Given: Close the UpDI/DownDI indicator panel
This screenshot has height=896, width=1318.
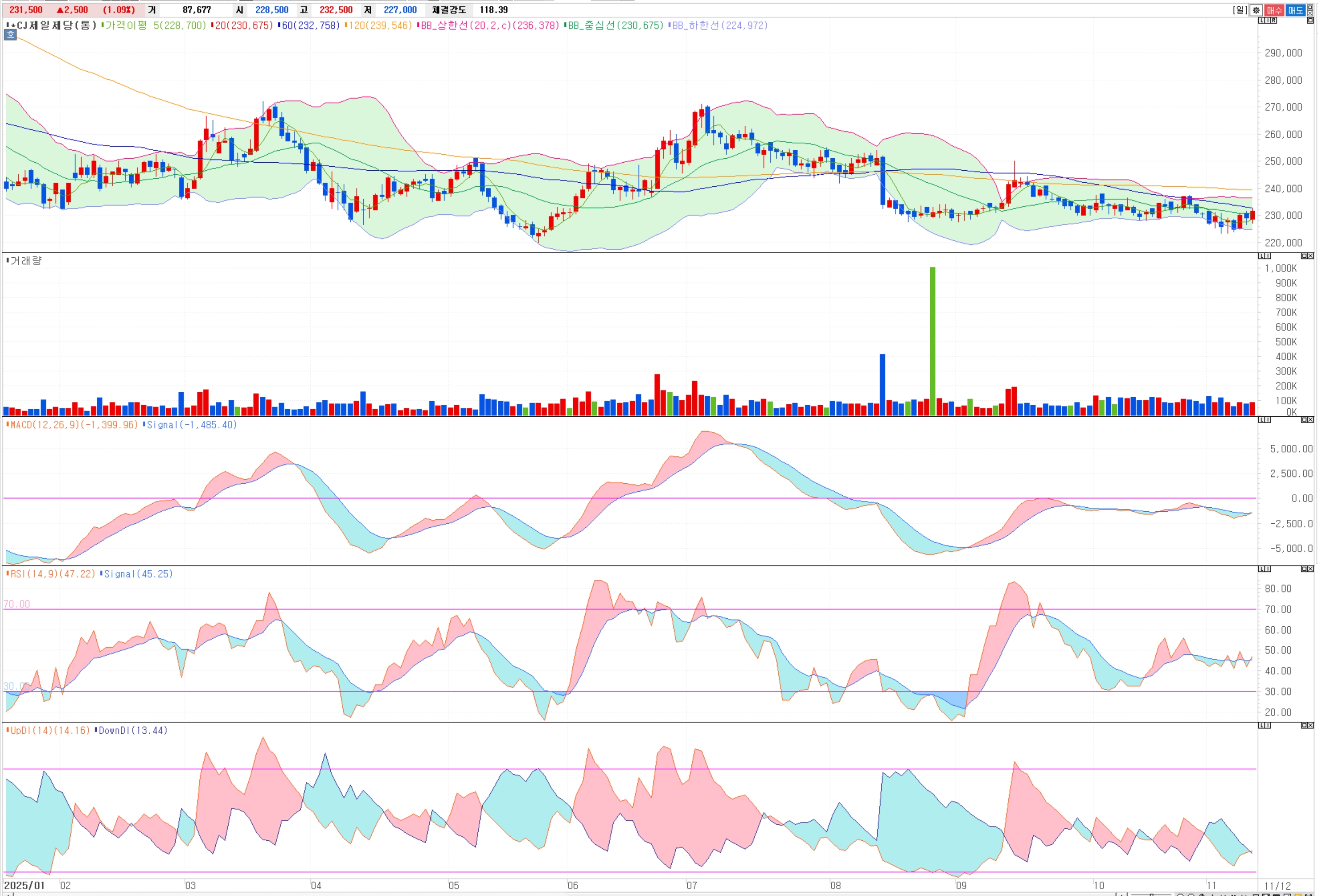Looking at the screenshot, I should (1310, 725).
